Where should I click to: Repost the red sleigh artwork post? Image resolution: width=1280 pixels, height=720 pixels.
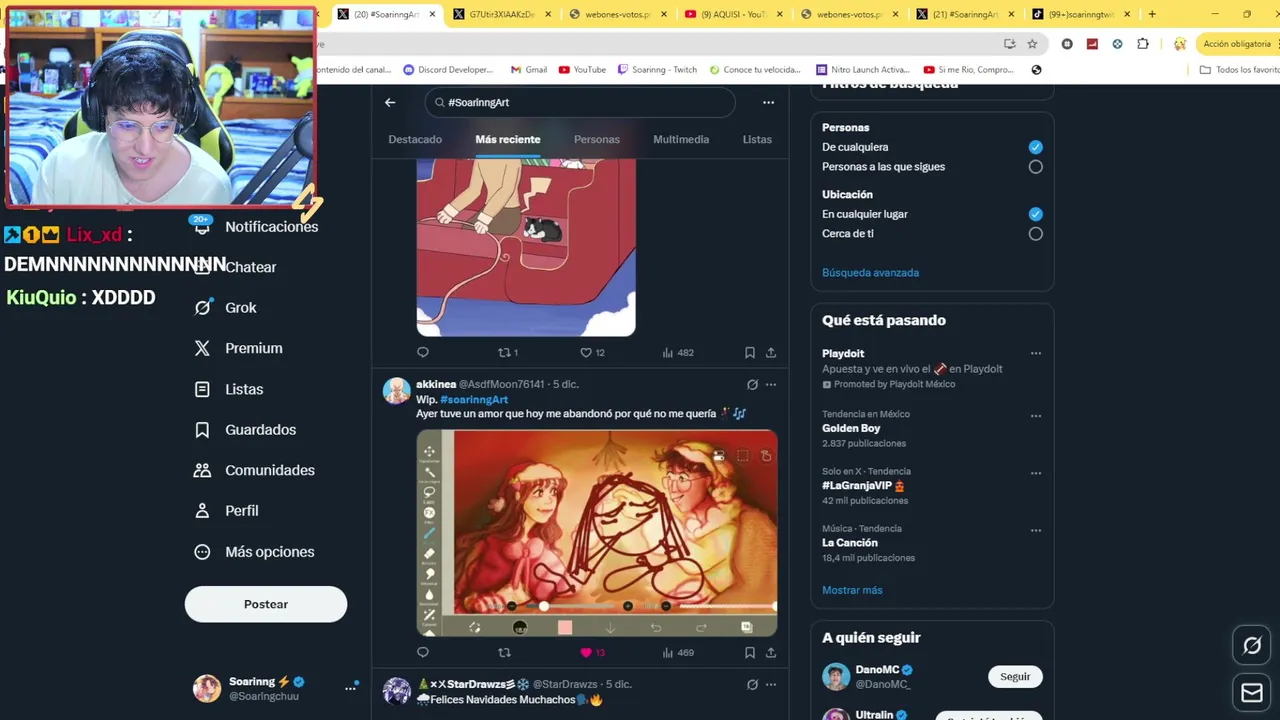[508, 352]
